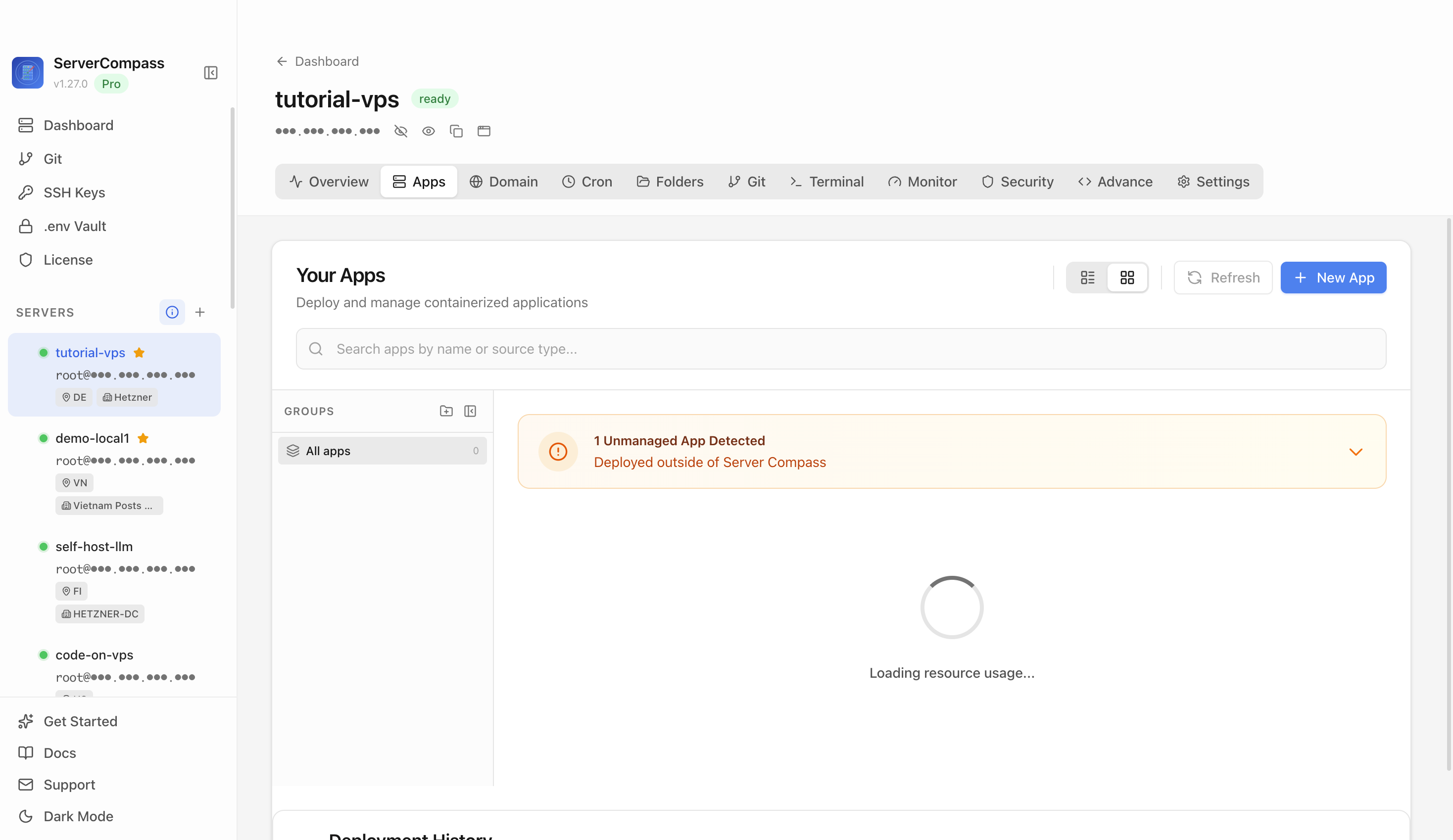
Task: Switch apps to grid view
Action: (x=1127, y=278)
